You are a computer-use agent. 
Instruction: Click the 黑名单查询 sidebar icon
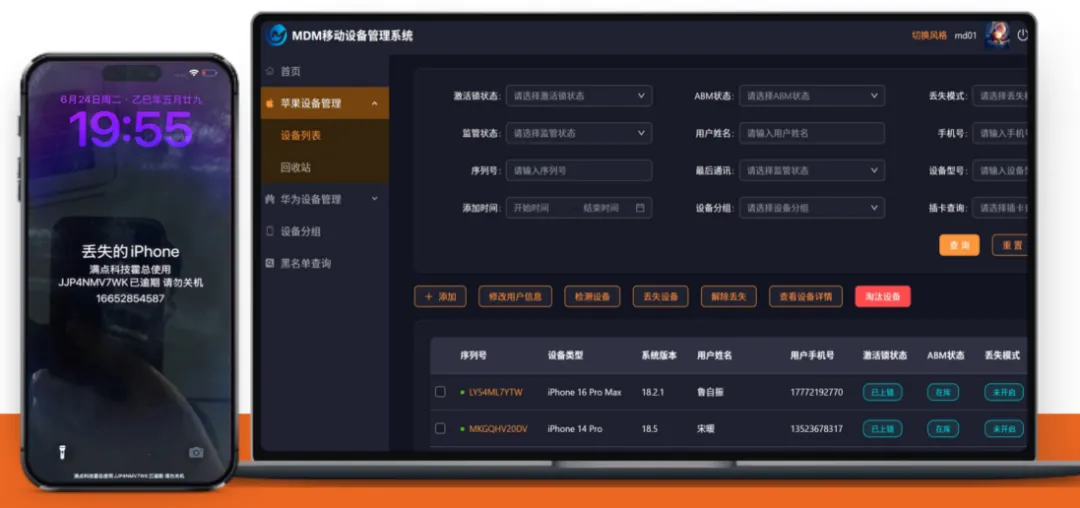[x=269, y=263]
